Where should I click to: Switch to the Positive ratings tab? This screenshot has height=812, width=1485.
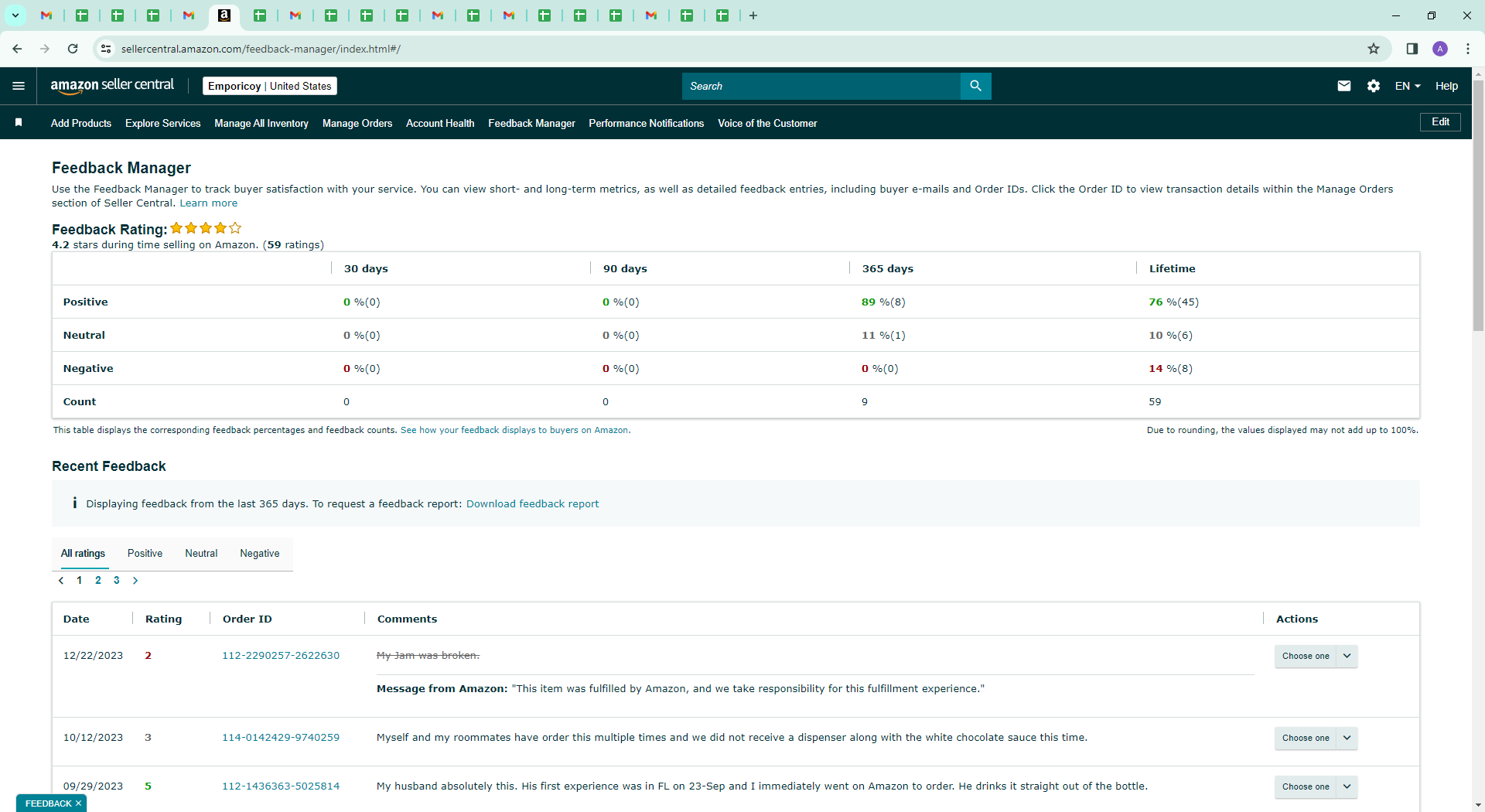[145, 553]
